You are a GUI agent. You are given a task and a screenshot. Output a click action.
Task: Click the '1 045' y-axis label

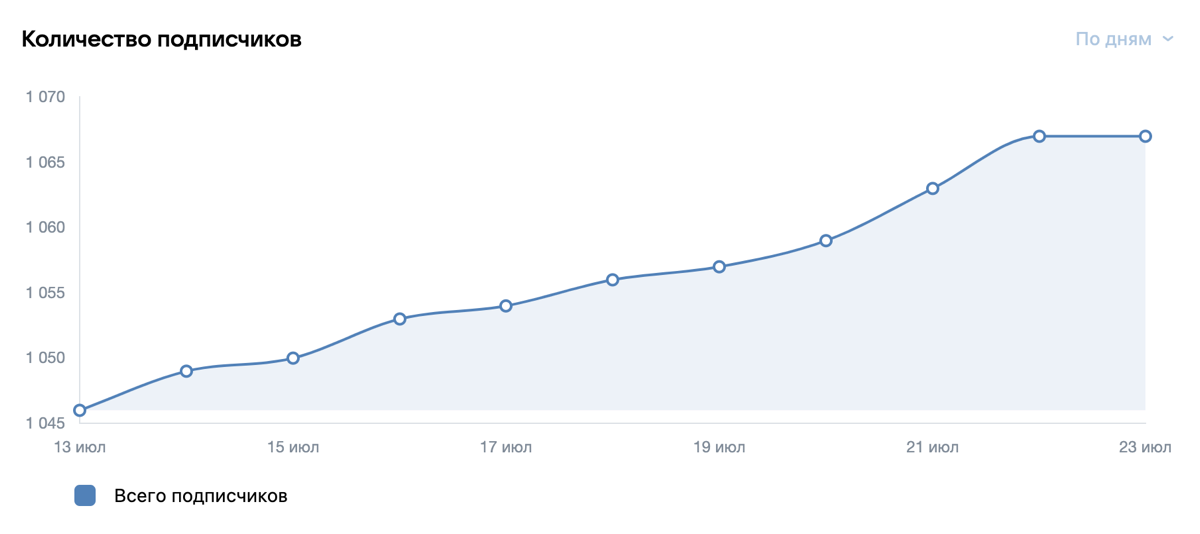[x=46, y=423]
